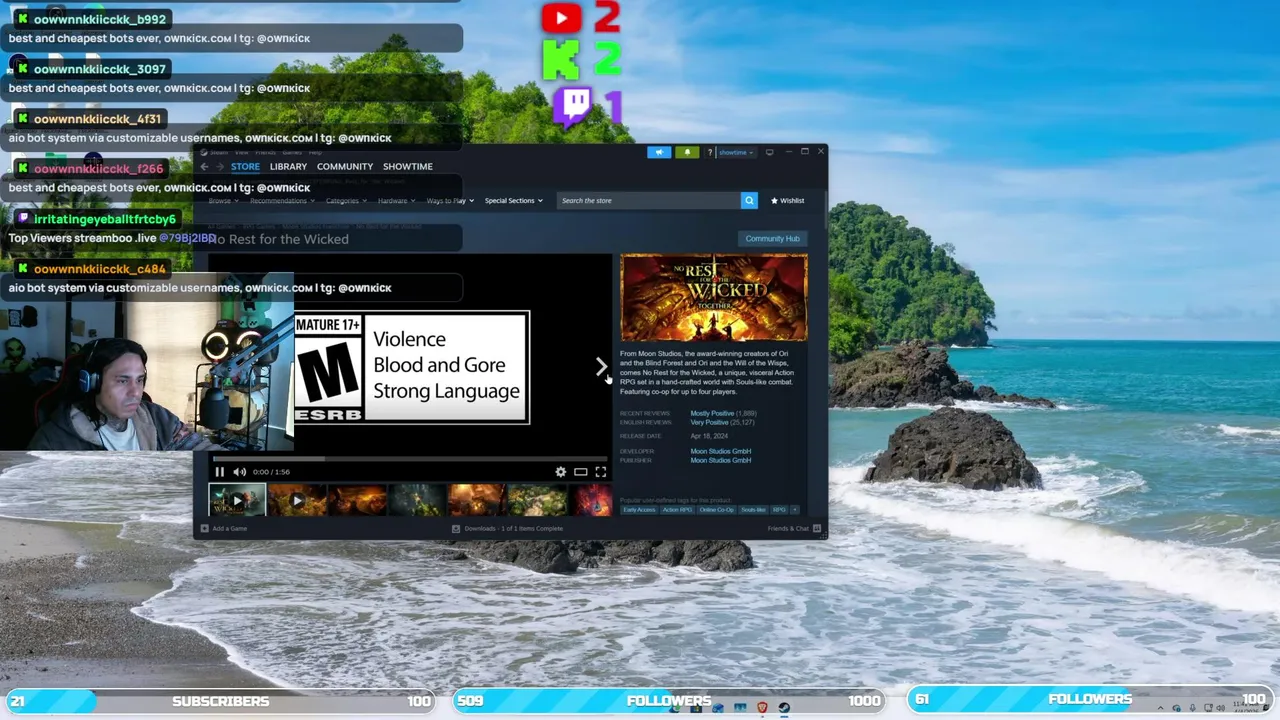Pause the trailer video
This screenshot has width=1280, height=720.
tap(219, 472)
